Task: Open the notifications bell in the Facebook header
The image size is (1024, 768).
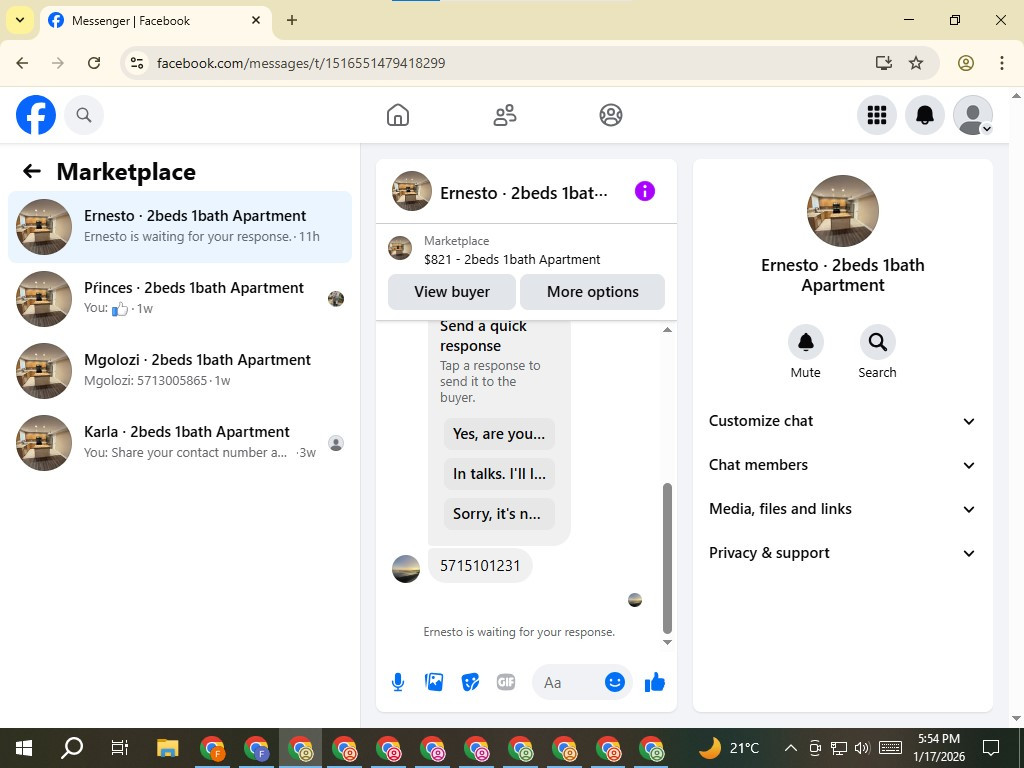Action: tap(925, 115)
